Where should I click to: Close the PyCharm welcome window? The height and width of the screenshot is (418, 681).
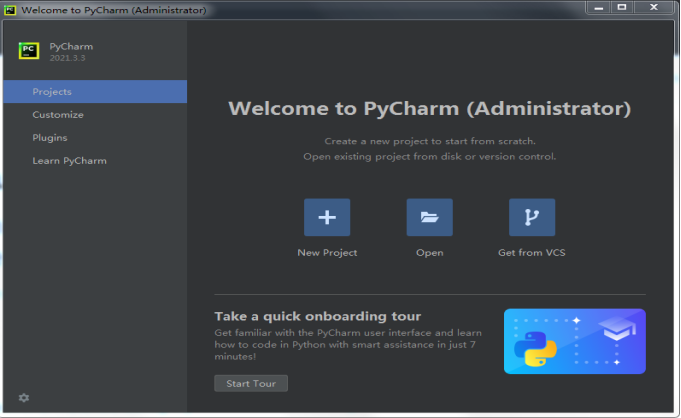(x=654, y=7)
